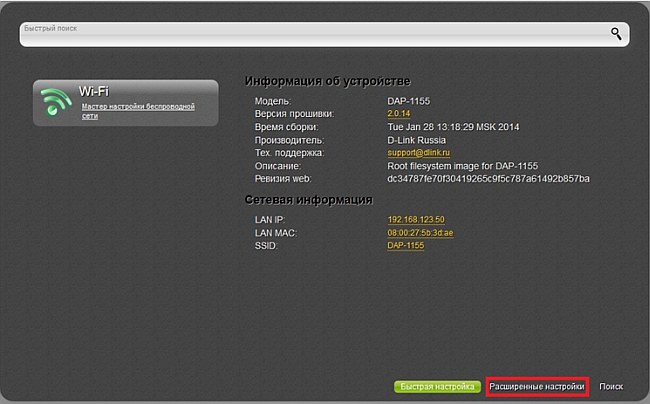Click the Поиск button at bottom right

tap(611, 385)
